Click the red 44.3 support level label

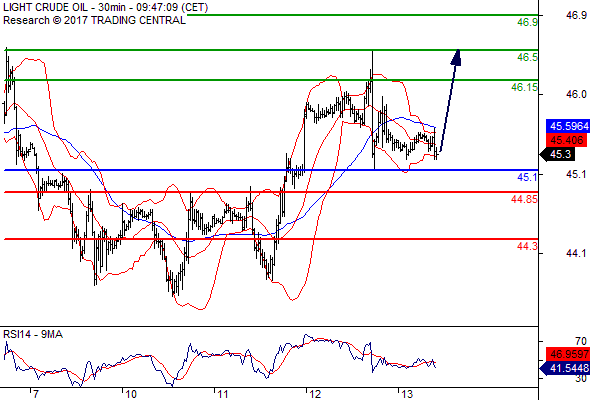[527, 246]
